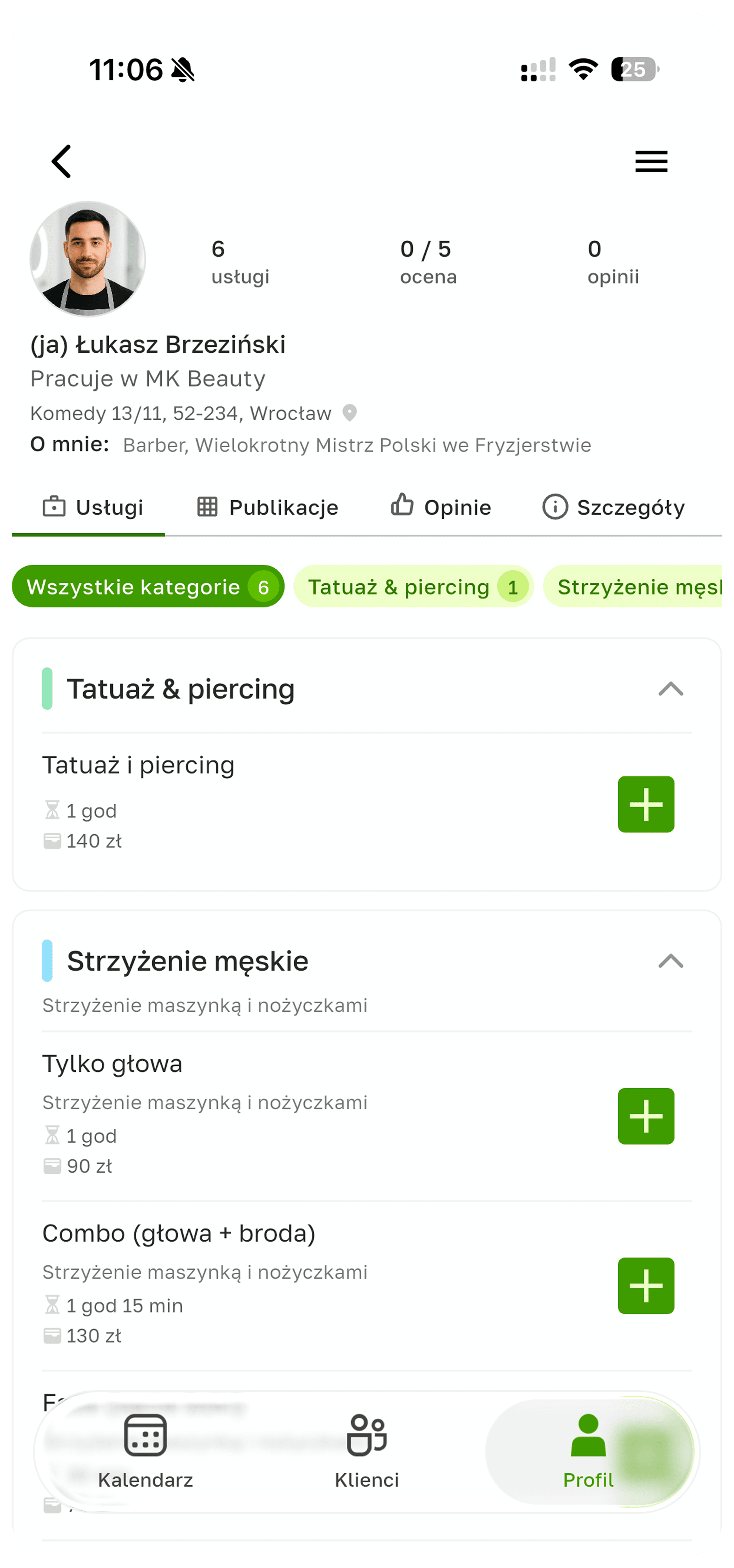This screenshot has height=1568, width=734.
Task: Open the Szczegóły tab
Action: coord(613,507)
